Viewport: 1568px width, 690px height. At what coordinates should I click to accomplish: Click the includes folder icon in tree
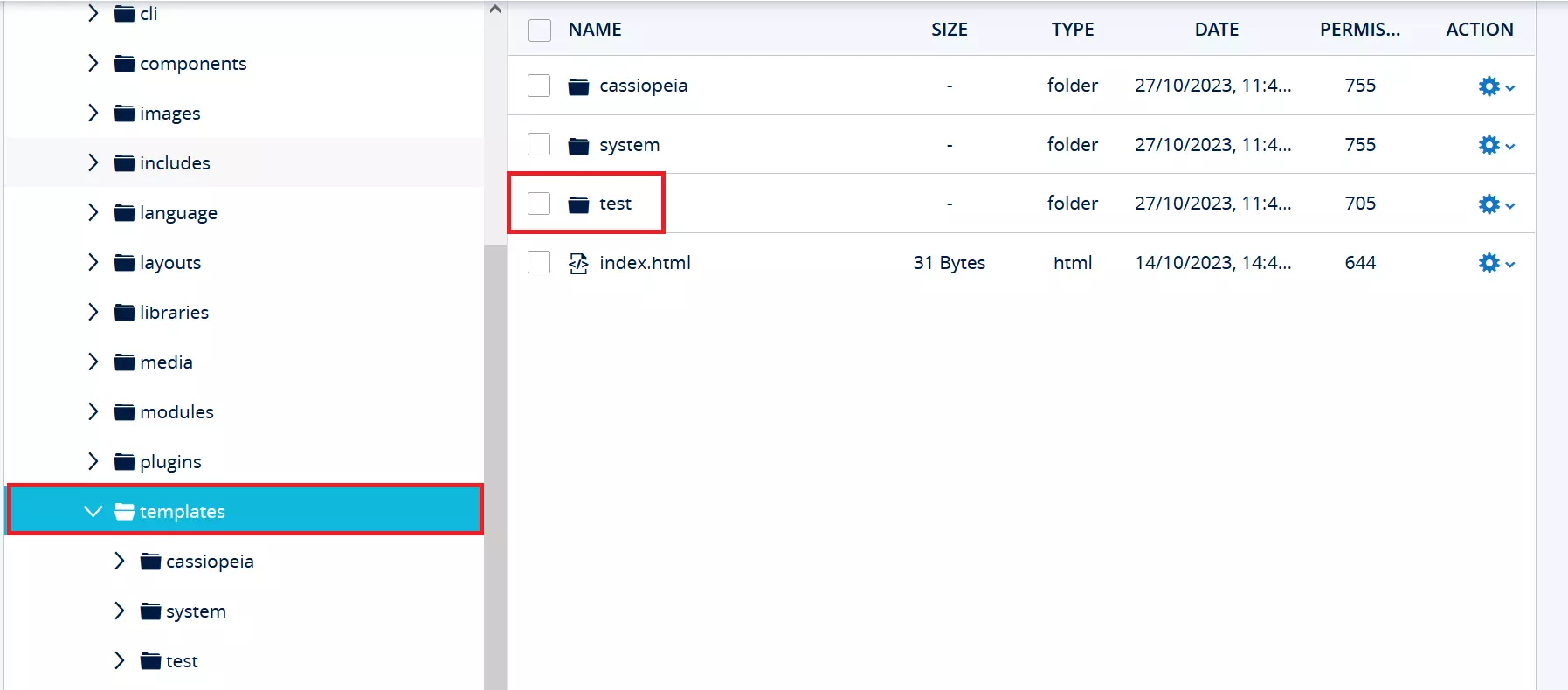click(125, 163)
